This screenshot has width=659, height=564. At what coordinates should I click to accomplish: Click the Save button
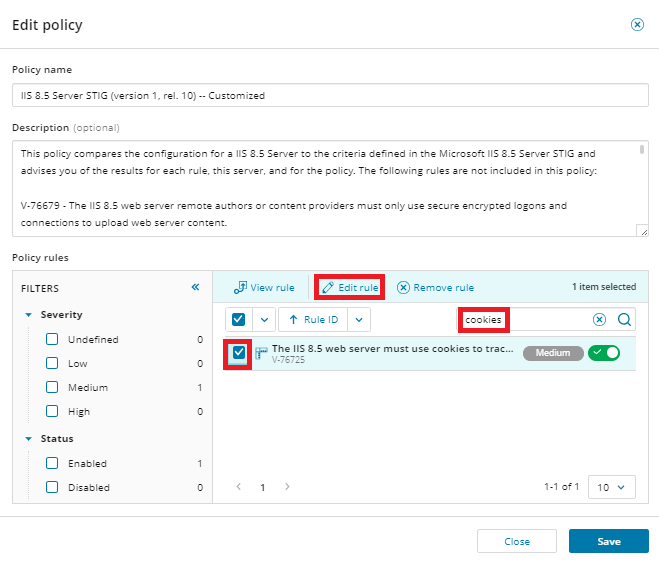coord(608,541)
